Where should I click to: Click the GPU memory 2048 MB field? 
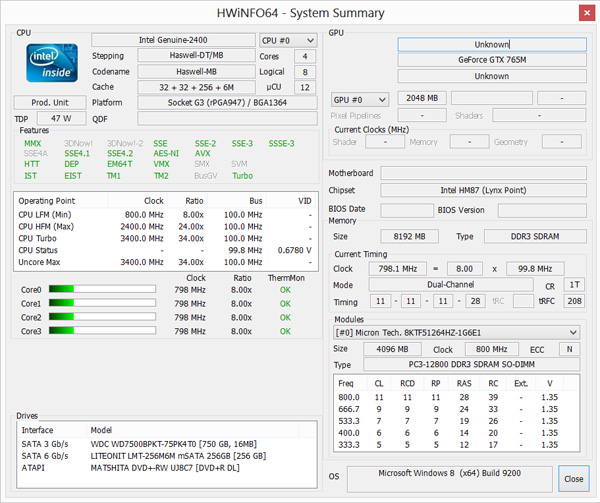(422, 98)
